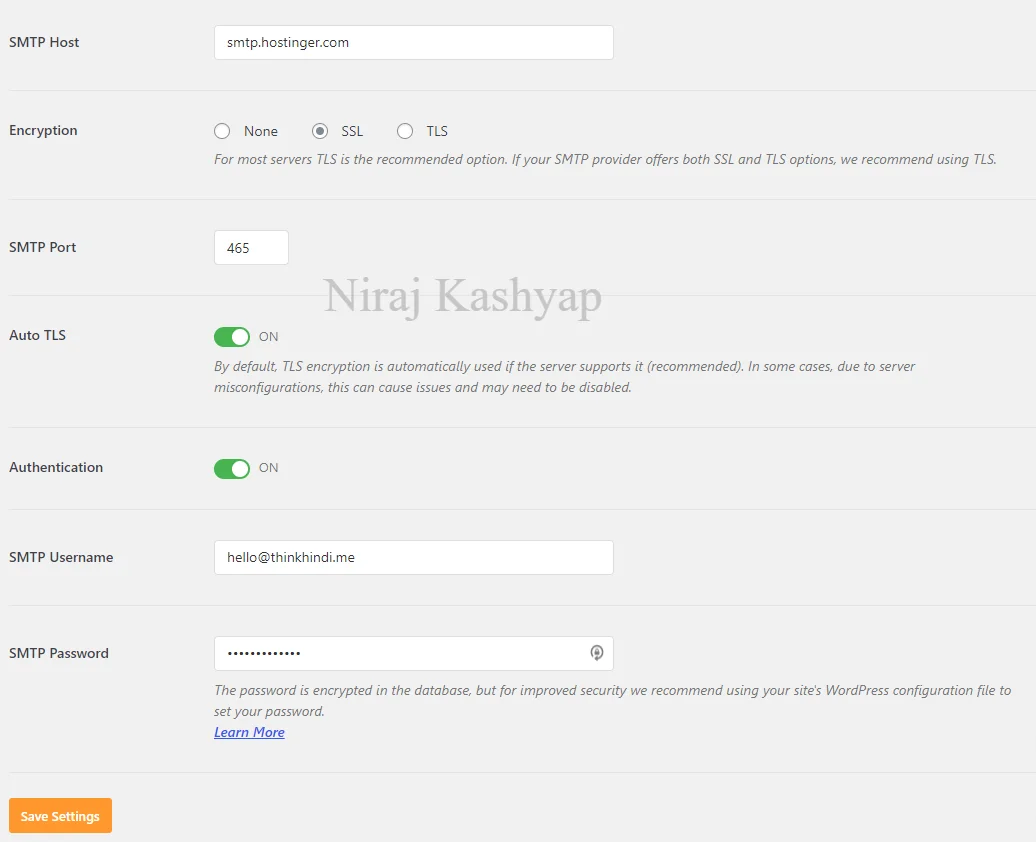Choose SSL encryption option
This screenshot has height=842, width=1036.
click(320, 131)
